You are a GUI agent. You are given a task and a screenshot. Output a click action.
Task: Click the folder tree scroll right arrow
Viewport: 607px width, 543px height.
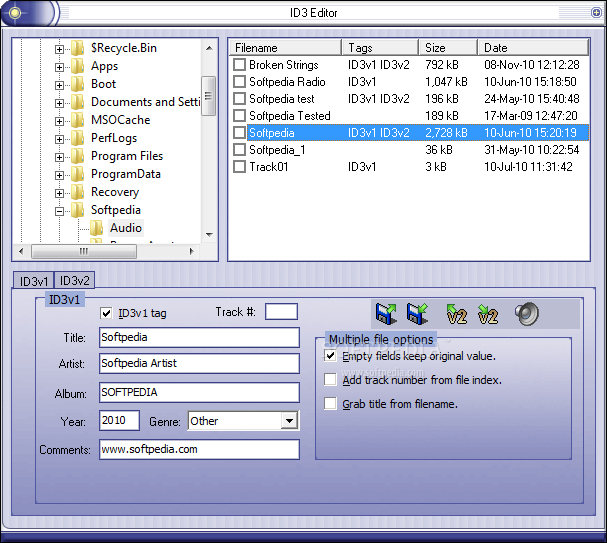click(192, 251)
